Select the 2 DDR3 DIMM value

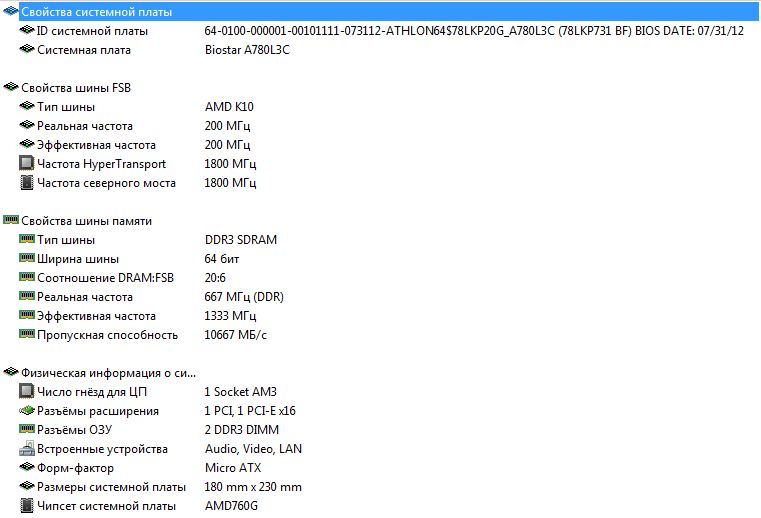(x=242, y=430)
